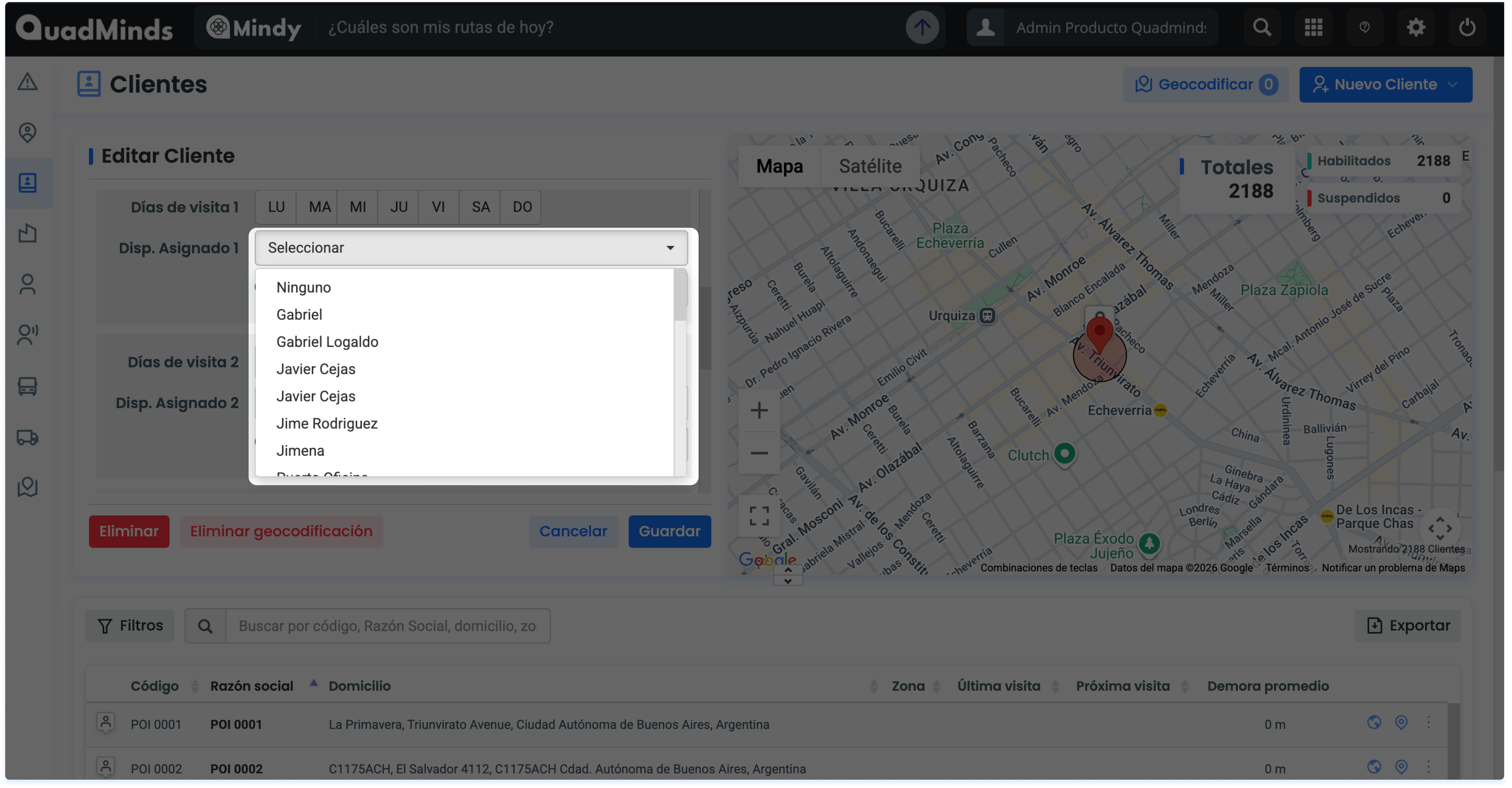The image size is (1512, 788).
Task: Click the alerts warning triangle sidebar icon
Action: (27, 82)
